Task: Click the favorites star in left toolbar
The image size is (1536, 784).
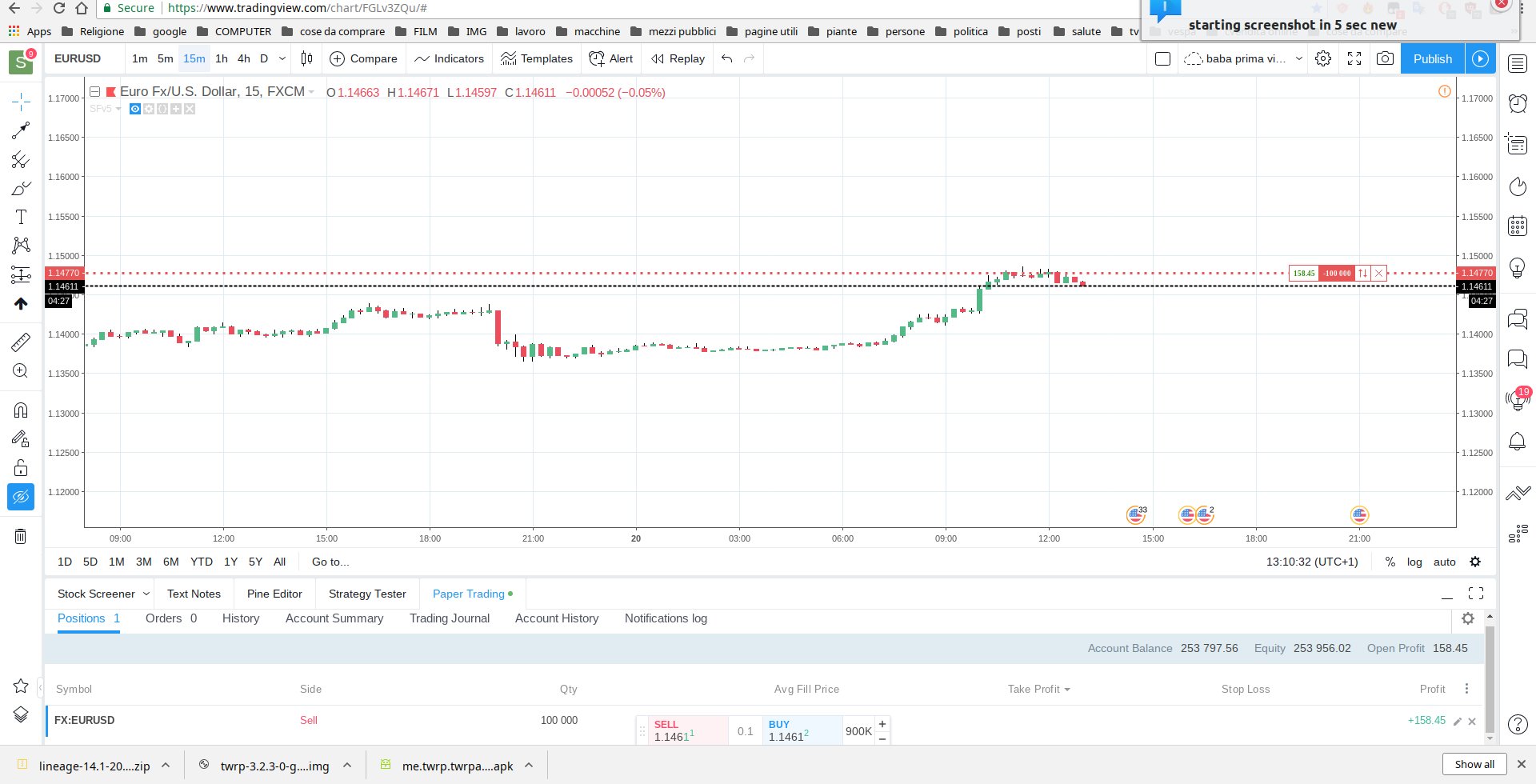Action: point(21,686)
